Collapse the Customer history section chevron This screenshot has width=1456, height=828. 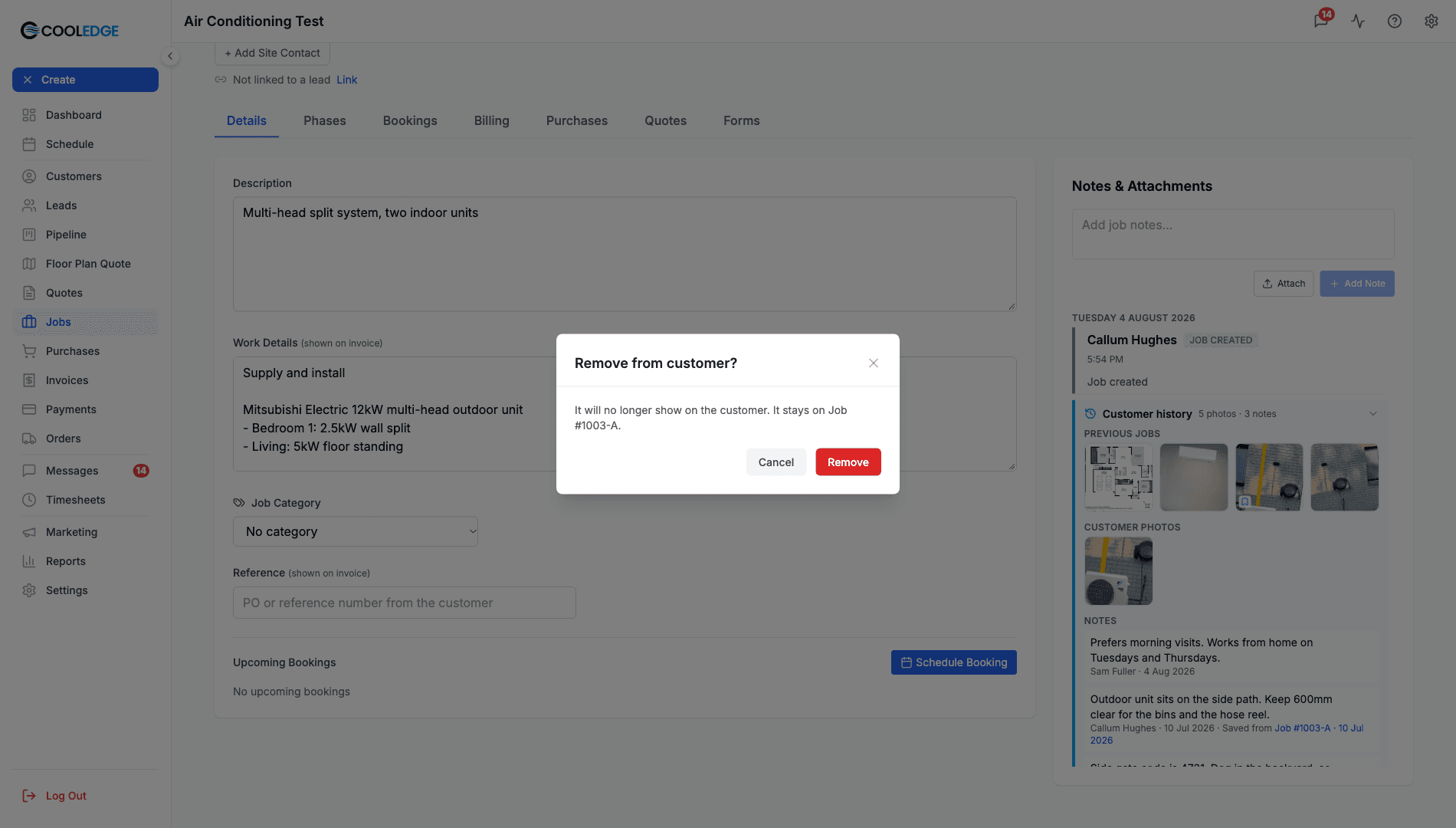coord(1373,414)
